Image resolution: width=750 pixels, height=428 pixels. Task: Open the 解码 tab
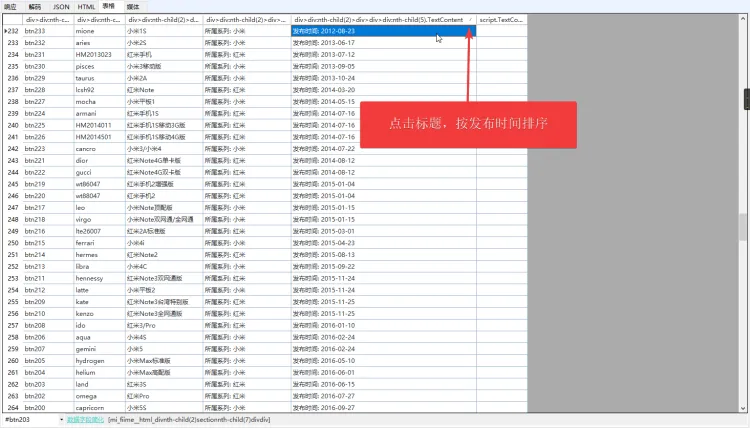[35, 7]
